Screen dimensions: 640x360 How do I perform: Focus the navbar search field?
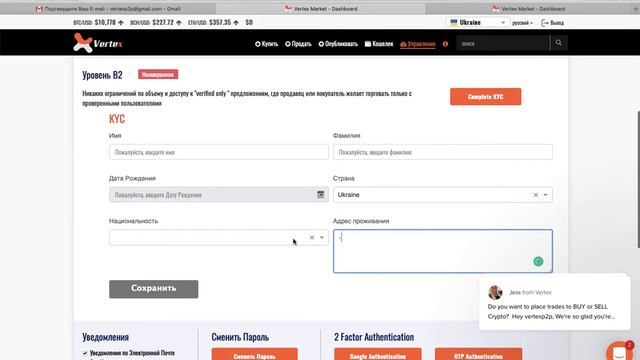[x=503, y=43]
